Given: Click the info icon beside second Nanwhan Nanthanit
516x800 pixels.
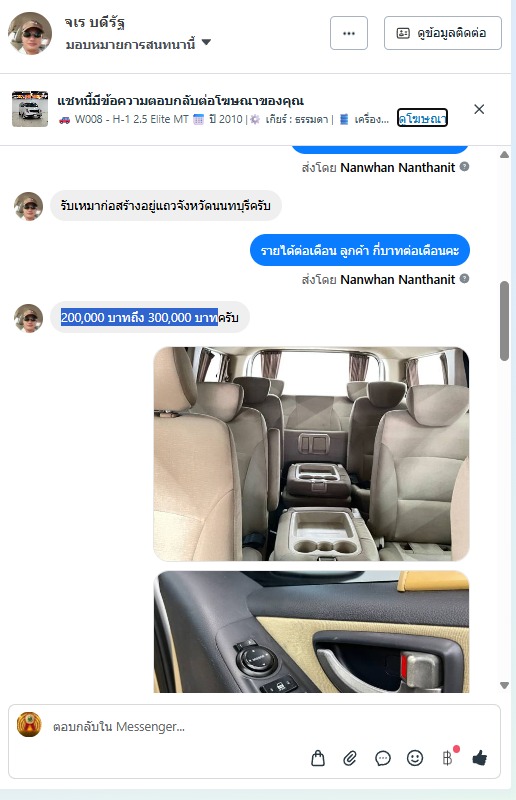Looking at the screenshot, I should click(464, 279).
